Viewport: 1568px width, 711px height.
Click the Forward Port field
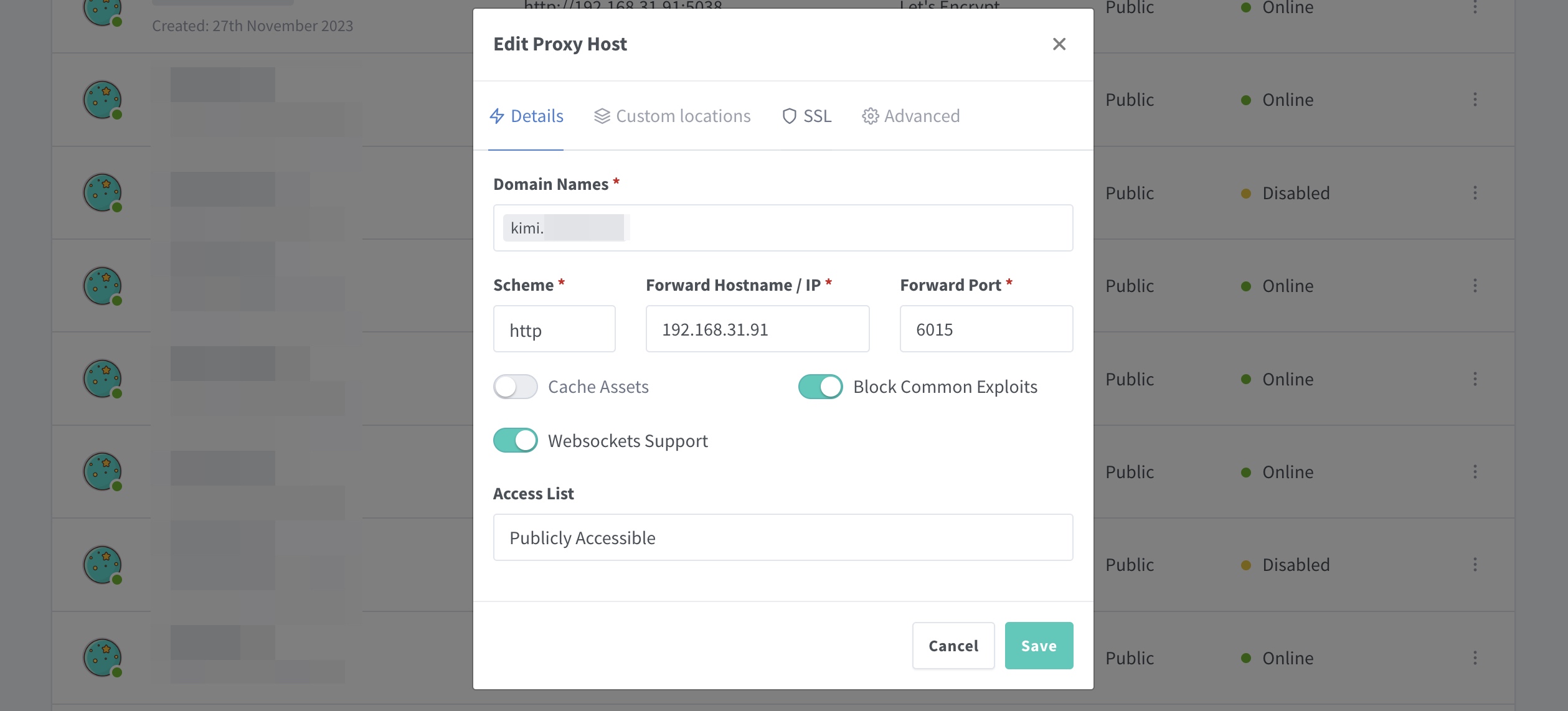coord(986,329)
